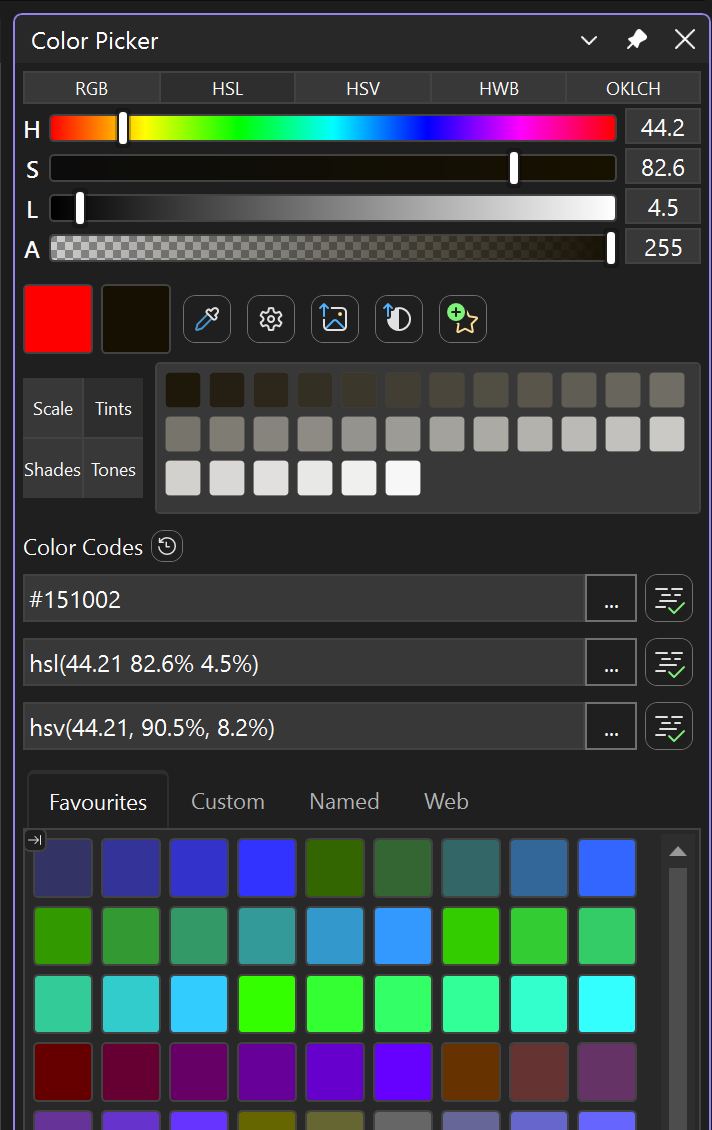Open the Named colors tab

[x=344, y=801]
